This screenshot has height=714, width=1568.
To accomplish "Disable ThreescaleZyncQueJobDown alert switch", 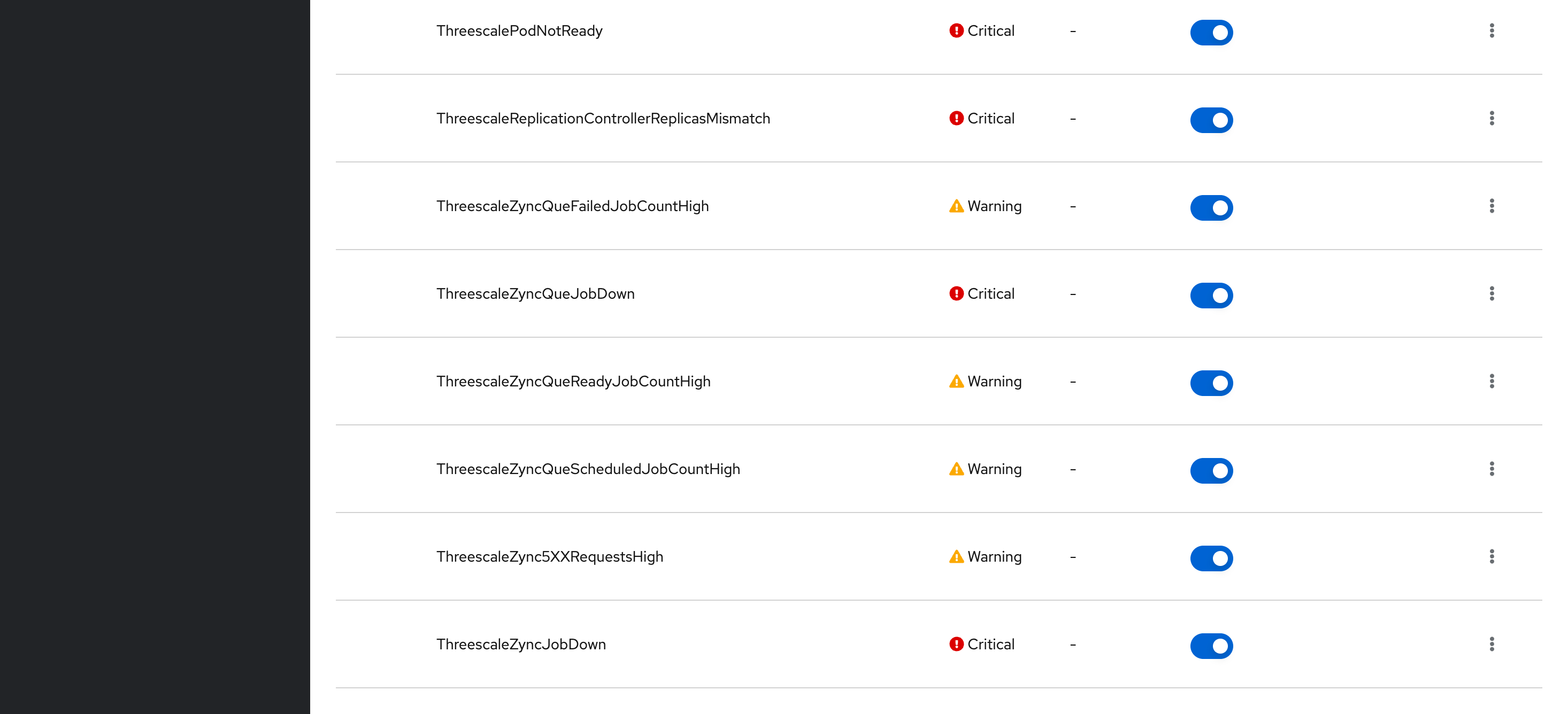I will coord(1211,296).
